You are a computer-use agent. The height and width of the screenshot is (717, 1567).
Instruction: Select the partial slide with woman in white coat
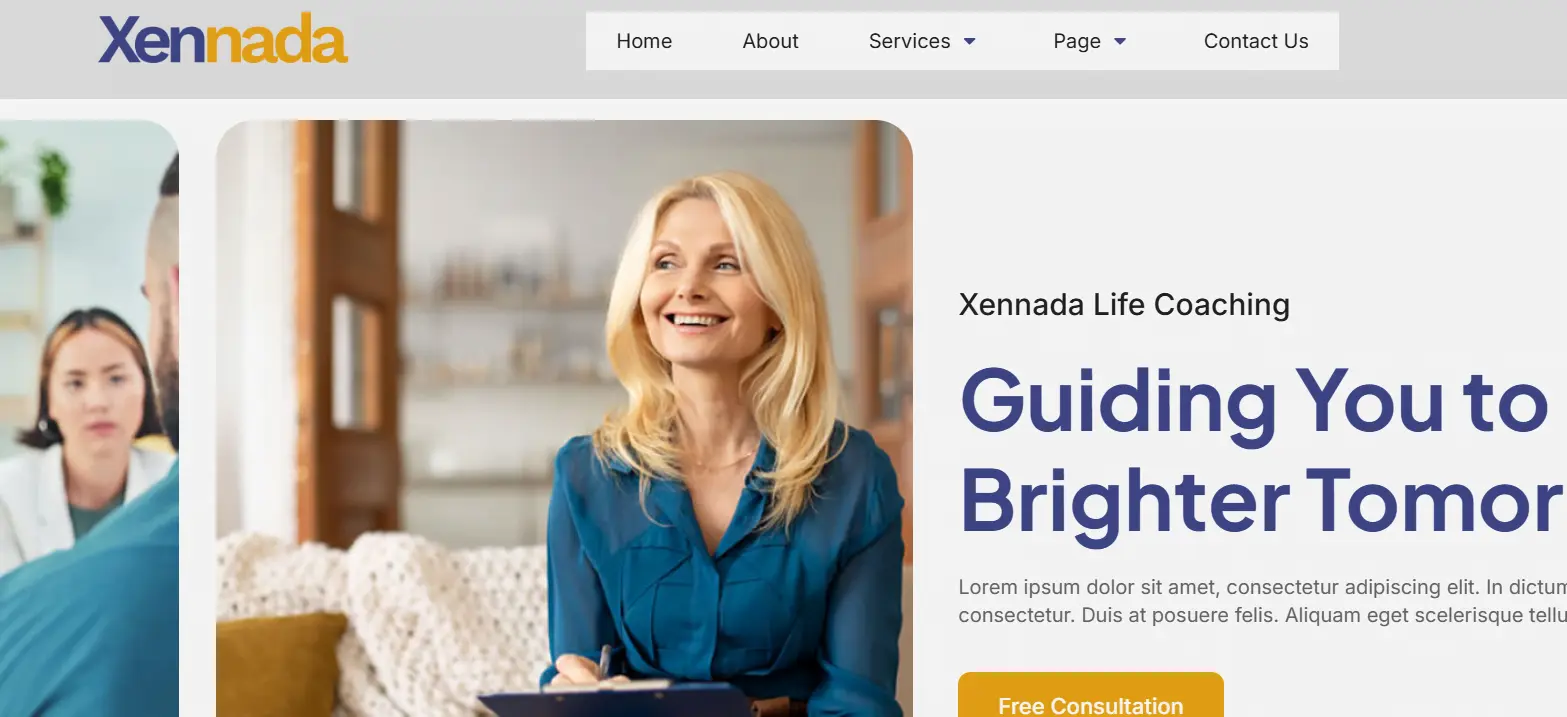pyautogui.click(x=89, y=418)
